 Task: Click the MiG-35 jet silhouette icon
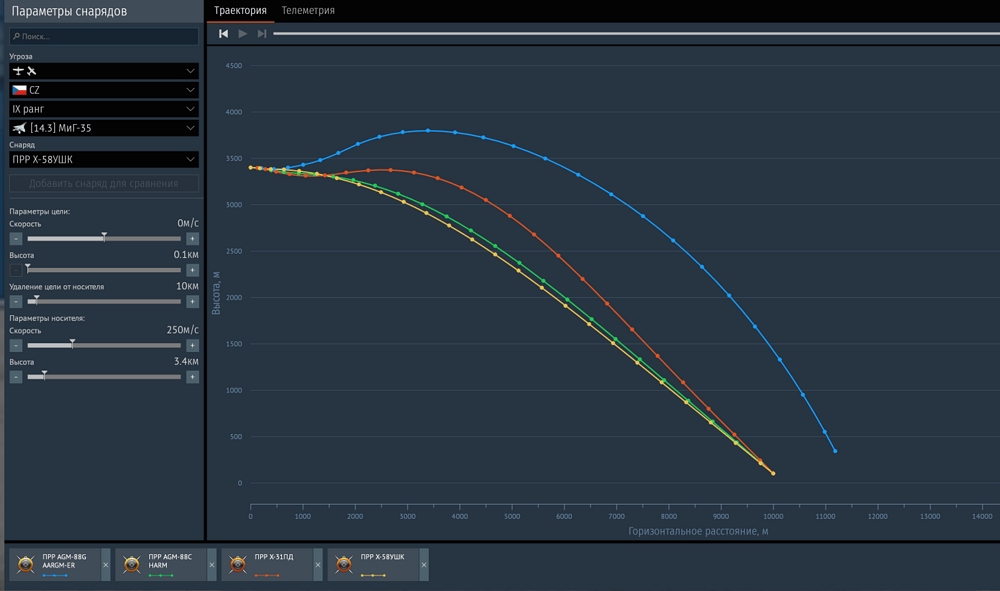coord(20,128)
